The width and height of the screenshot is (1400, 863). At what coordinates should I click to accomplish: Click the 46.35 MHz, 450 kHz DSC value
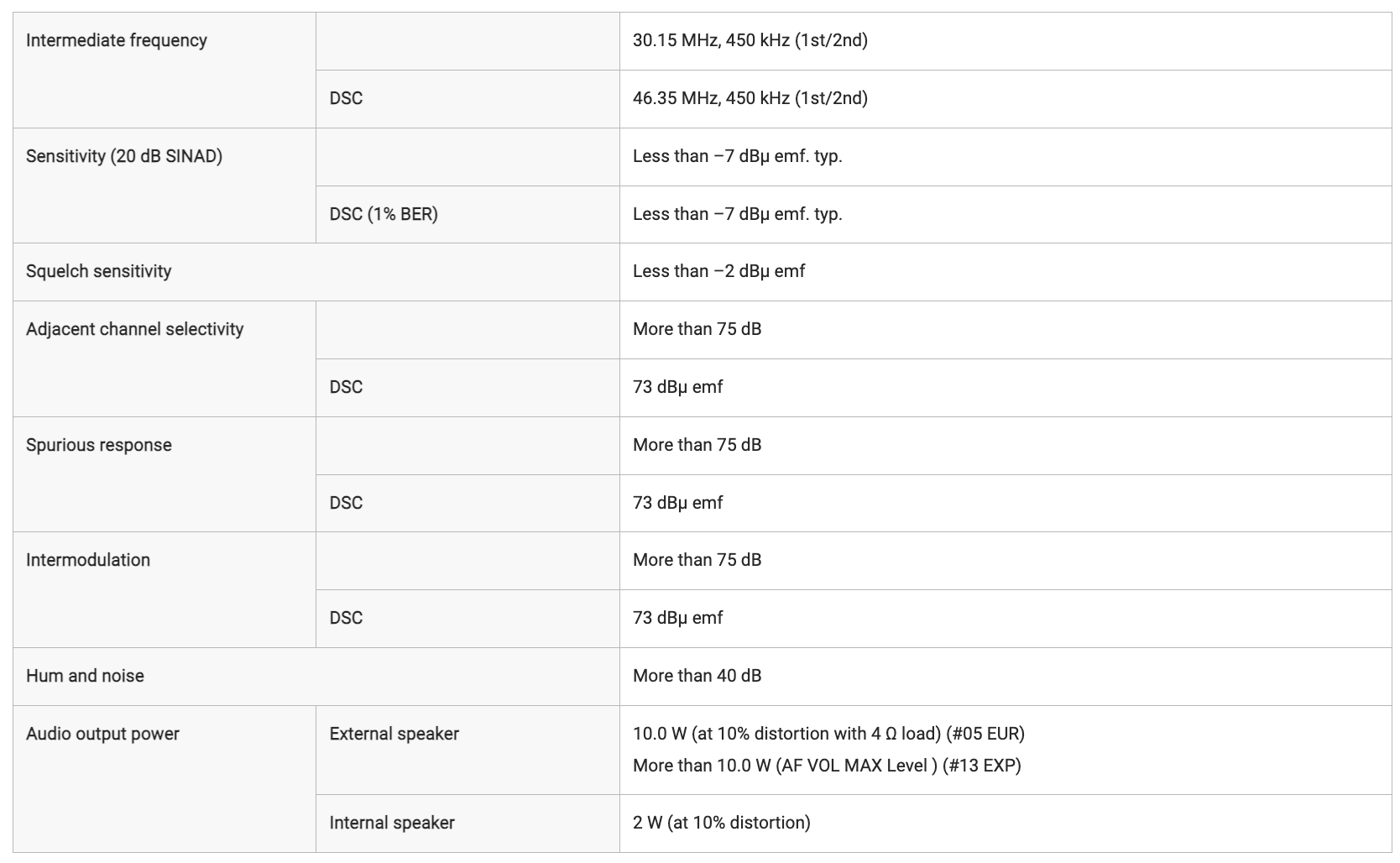pos(750,98)
